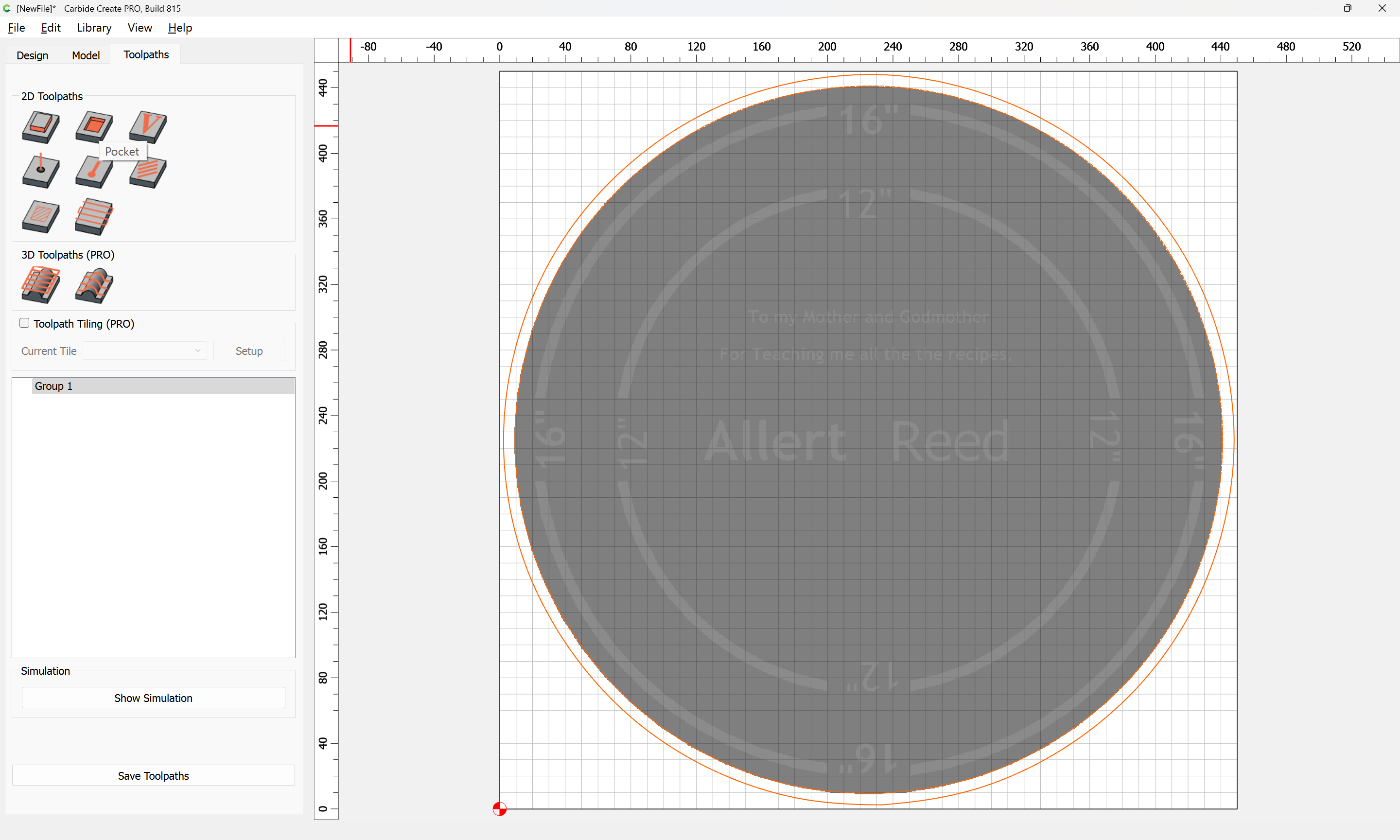
Task: Add a Drill toolpath
Action: pyautogui.click(x=41, y=171)
